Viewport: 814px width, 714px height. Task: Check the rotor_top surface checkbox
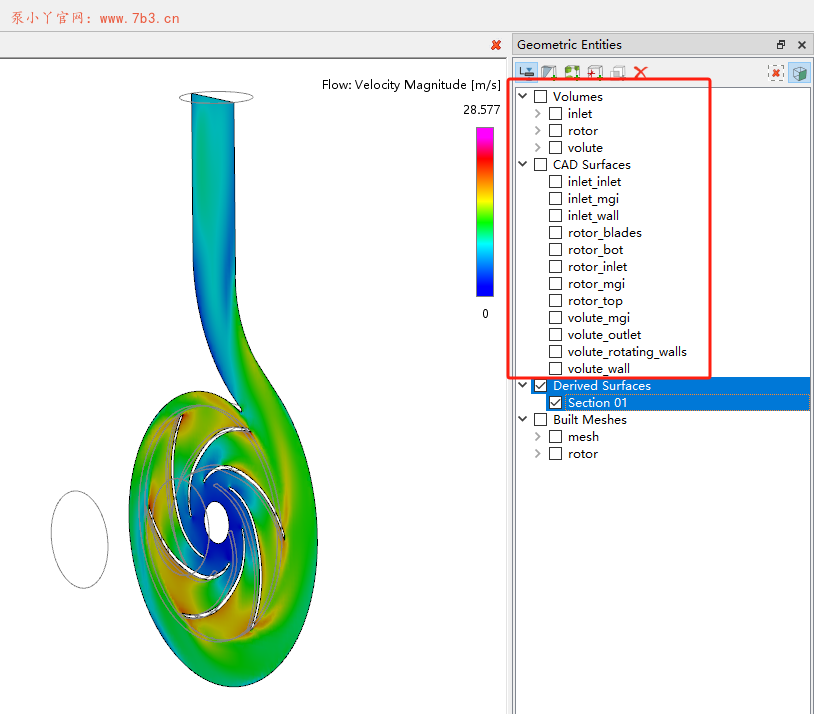pyautogui.click(x=555, y=301)
